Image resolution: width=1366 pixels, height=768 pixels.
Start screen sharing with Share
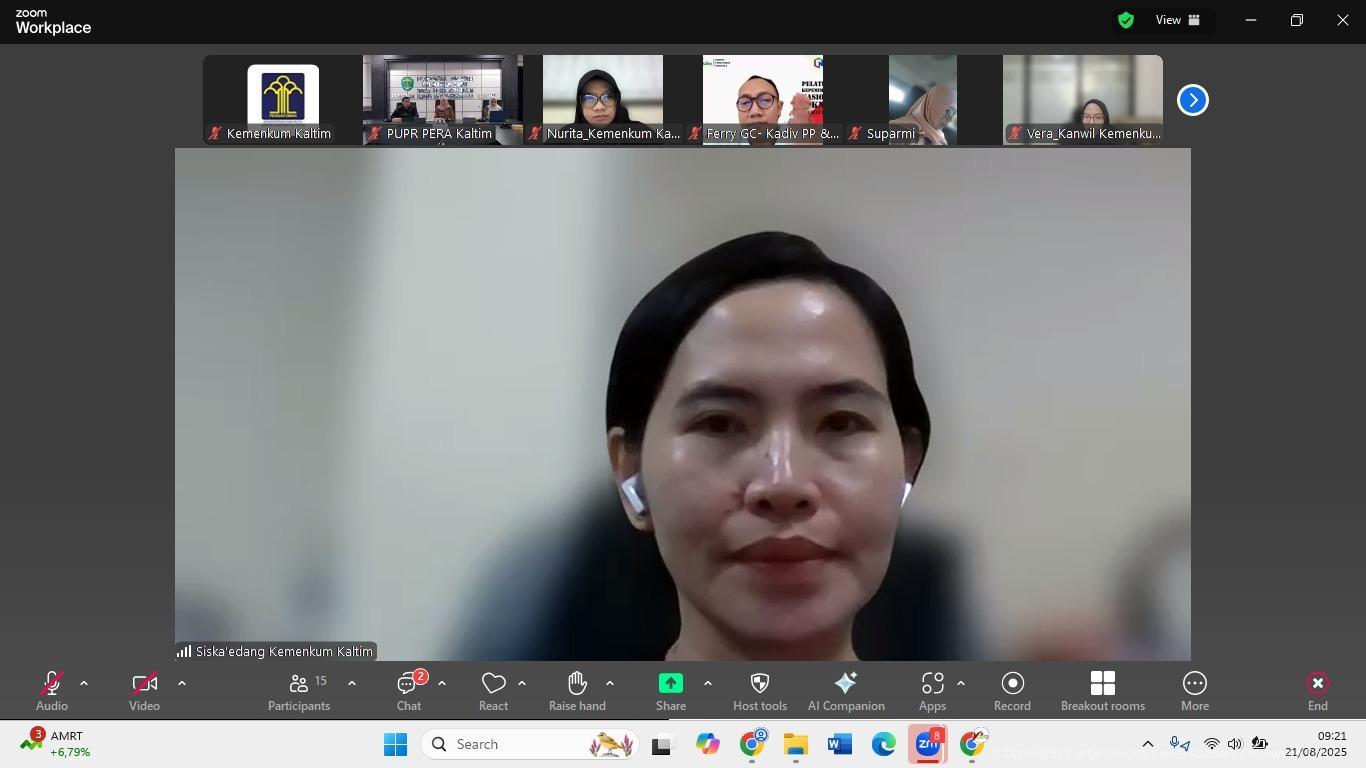pyautogui.click(x=670, y=690)
